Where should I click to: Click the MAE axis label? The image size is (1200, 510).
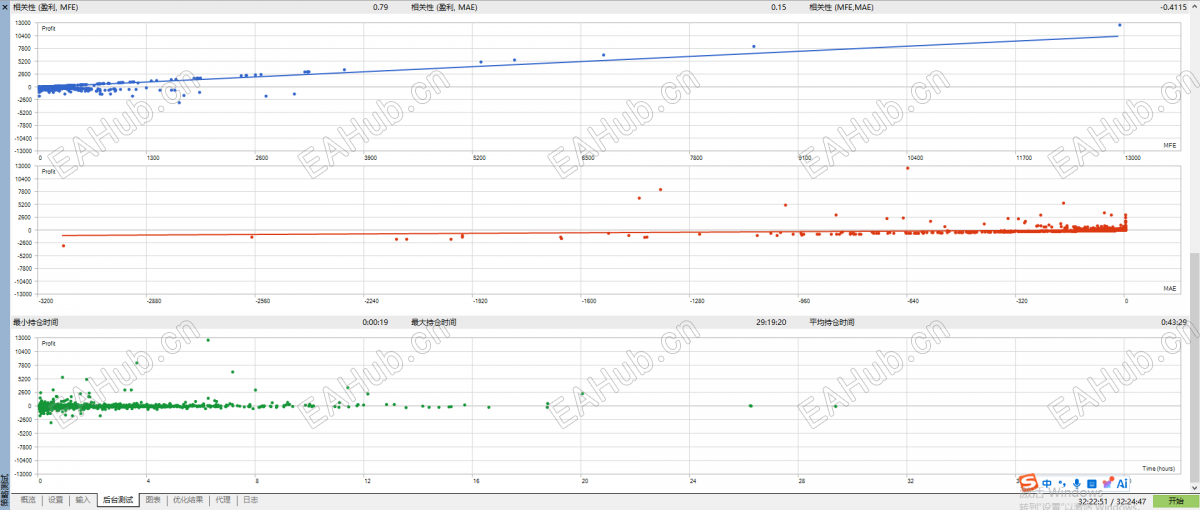[1169, 288]
